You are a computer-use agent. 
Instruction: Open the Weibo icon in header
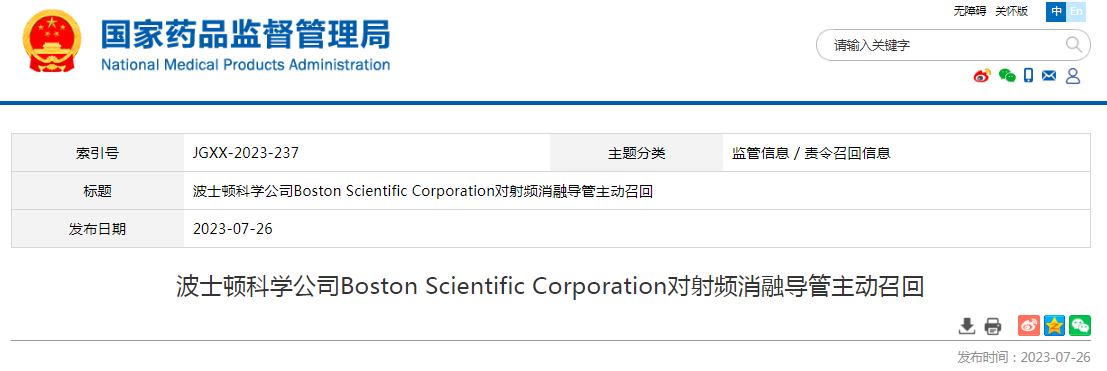click(x=982, y=76)
